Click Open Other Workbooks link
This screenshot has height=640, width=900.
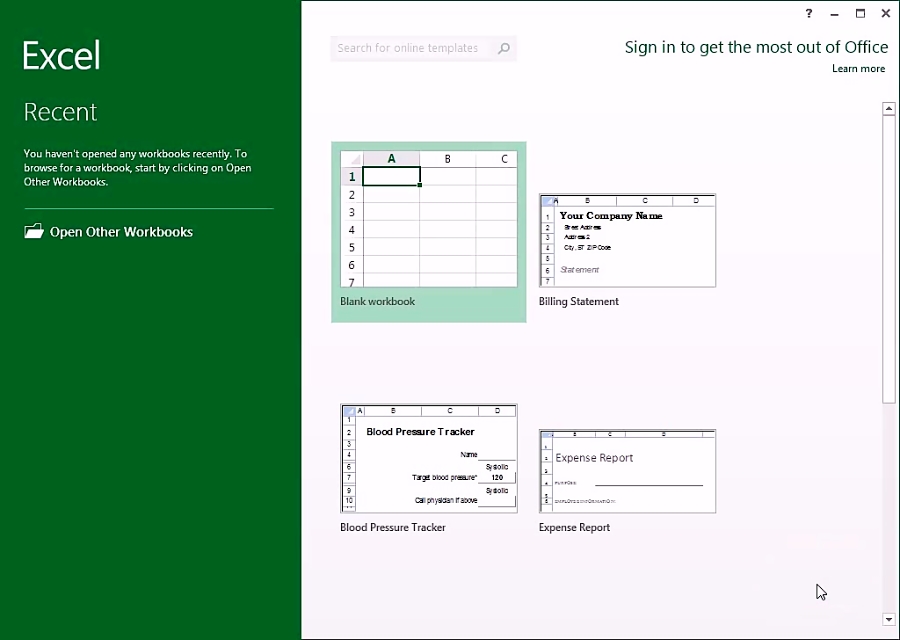pyautogui.click(x=121, y=232)
